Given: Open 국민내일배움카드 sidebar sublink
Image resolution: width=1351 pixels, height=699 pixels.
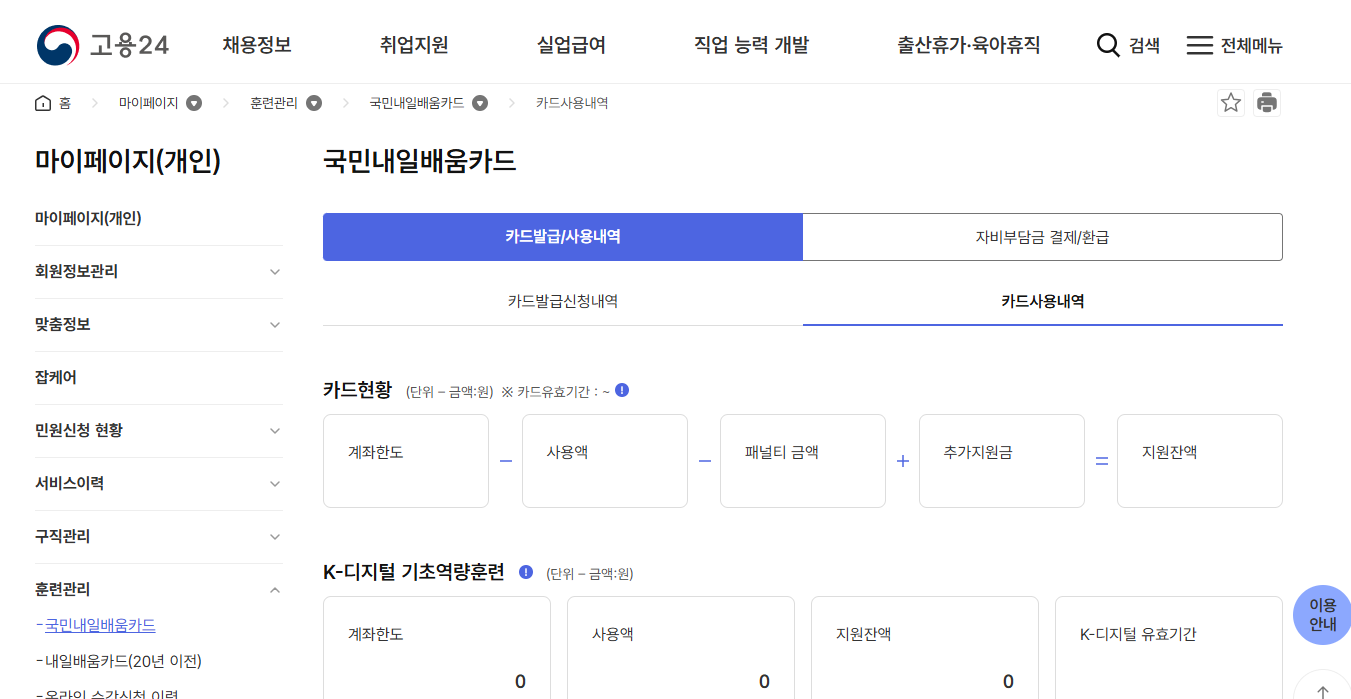Looking at the screenshot, I should [x=100, y=626].
